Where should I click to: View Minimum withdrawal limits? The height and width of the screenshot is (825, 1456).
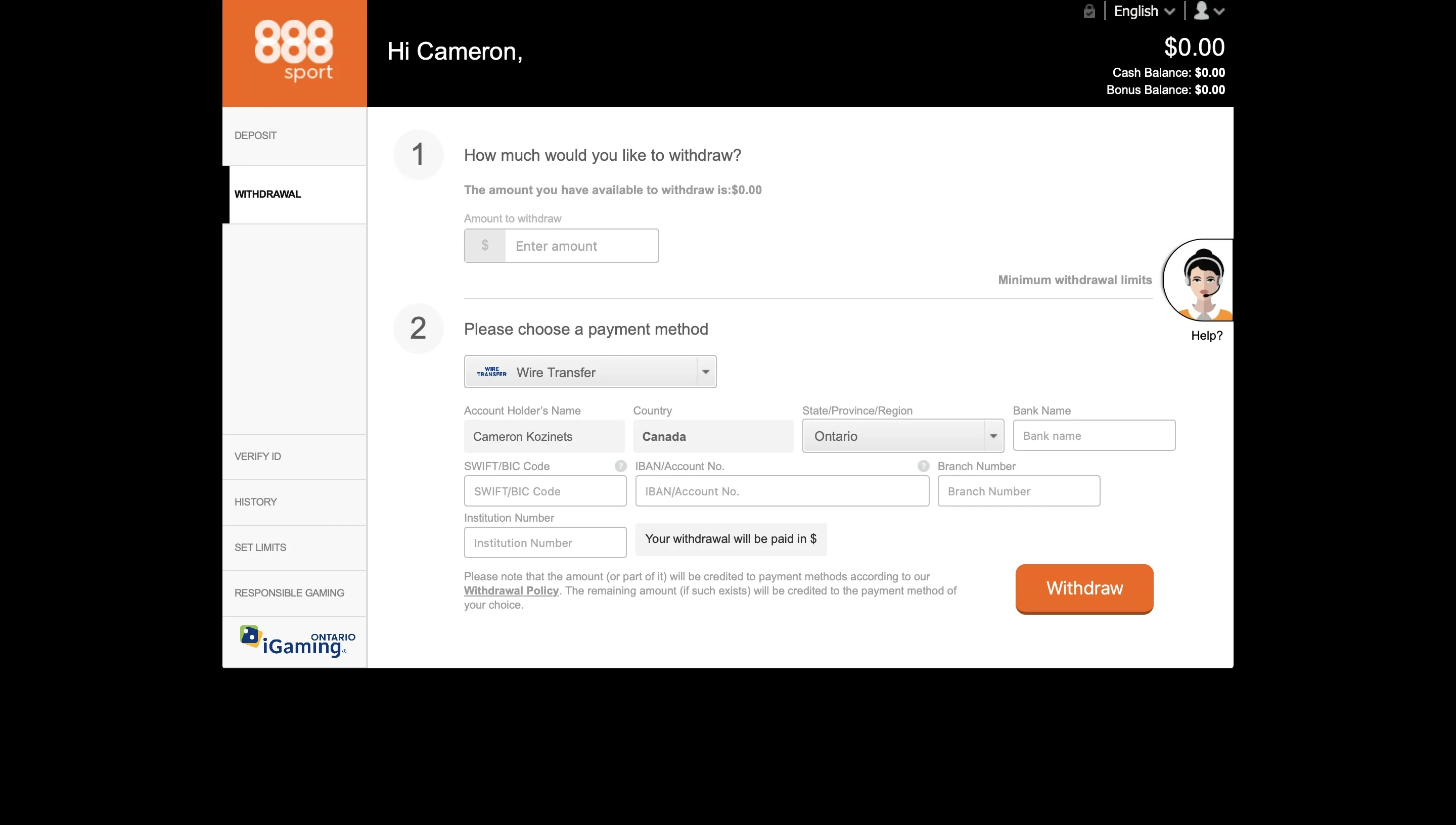(x=1074, y=280)
